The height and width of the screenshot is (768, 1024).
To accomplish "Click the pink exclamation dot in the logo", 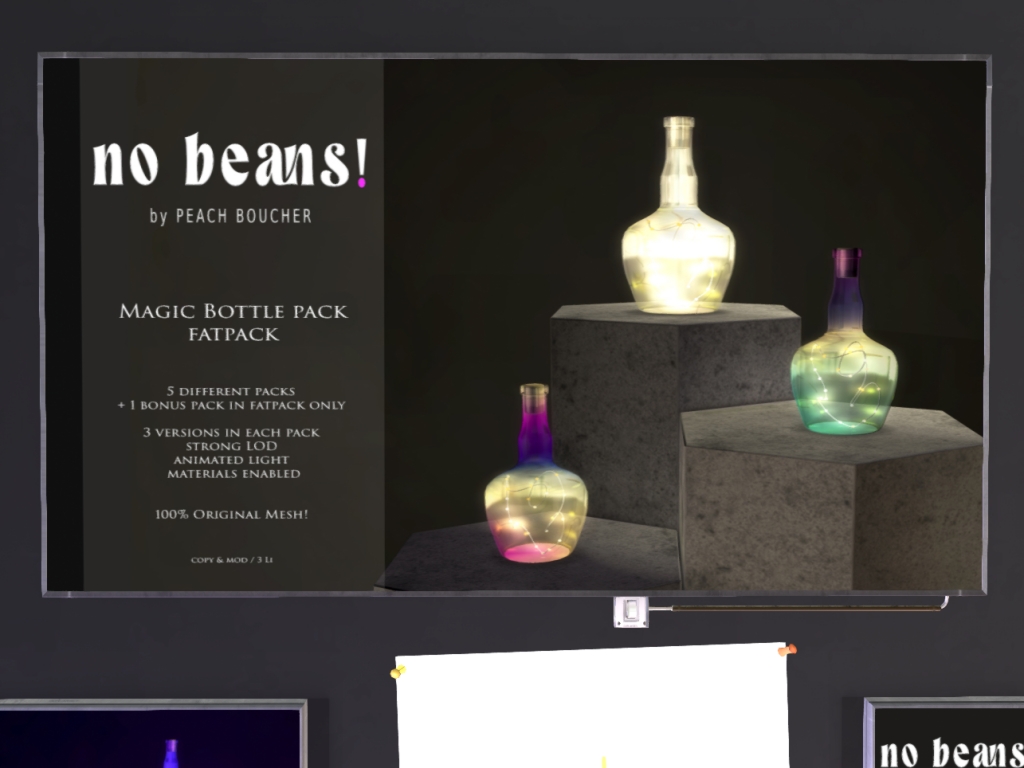I will [361, 183].
